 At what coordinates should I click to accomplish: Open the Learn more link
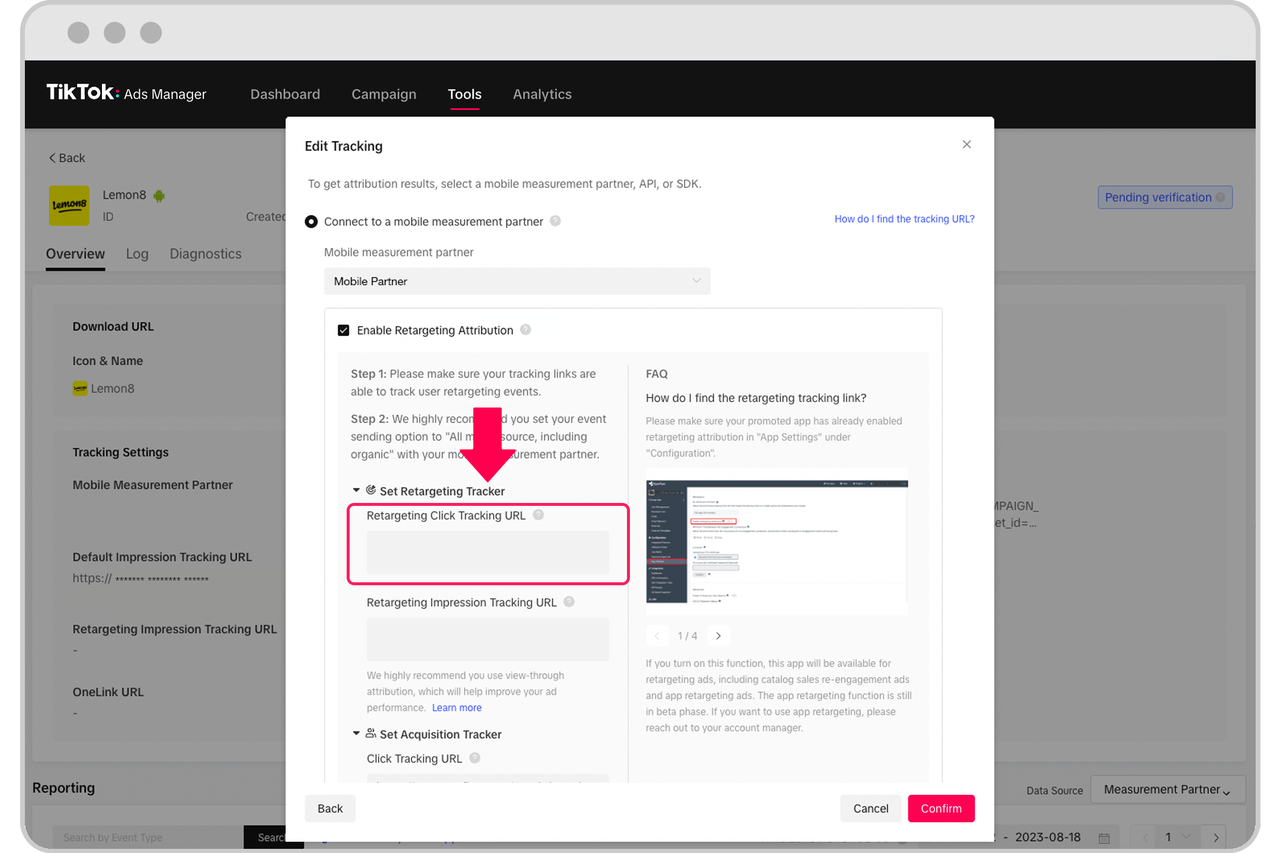pyautogui.click(x=457, y=708)
